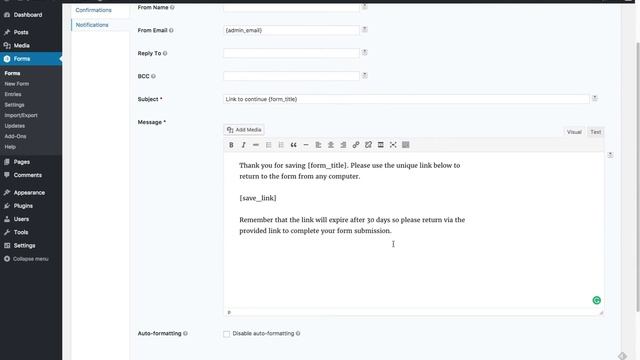Click into the From Email input field
The width and height of the screenshot is (640, 360).
point(291,30)
